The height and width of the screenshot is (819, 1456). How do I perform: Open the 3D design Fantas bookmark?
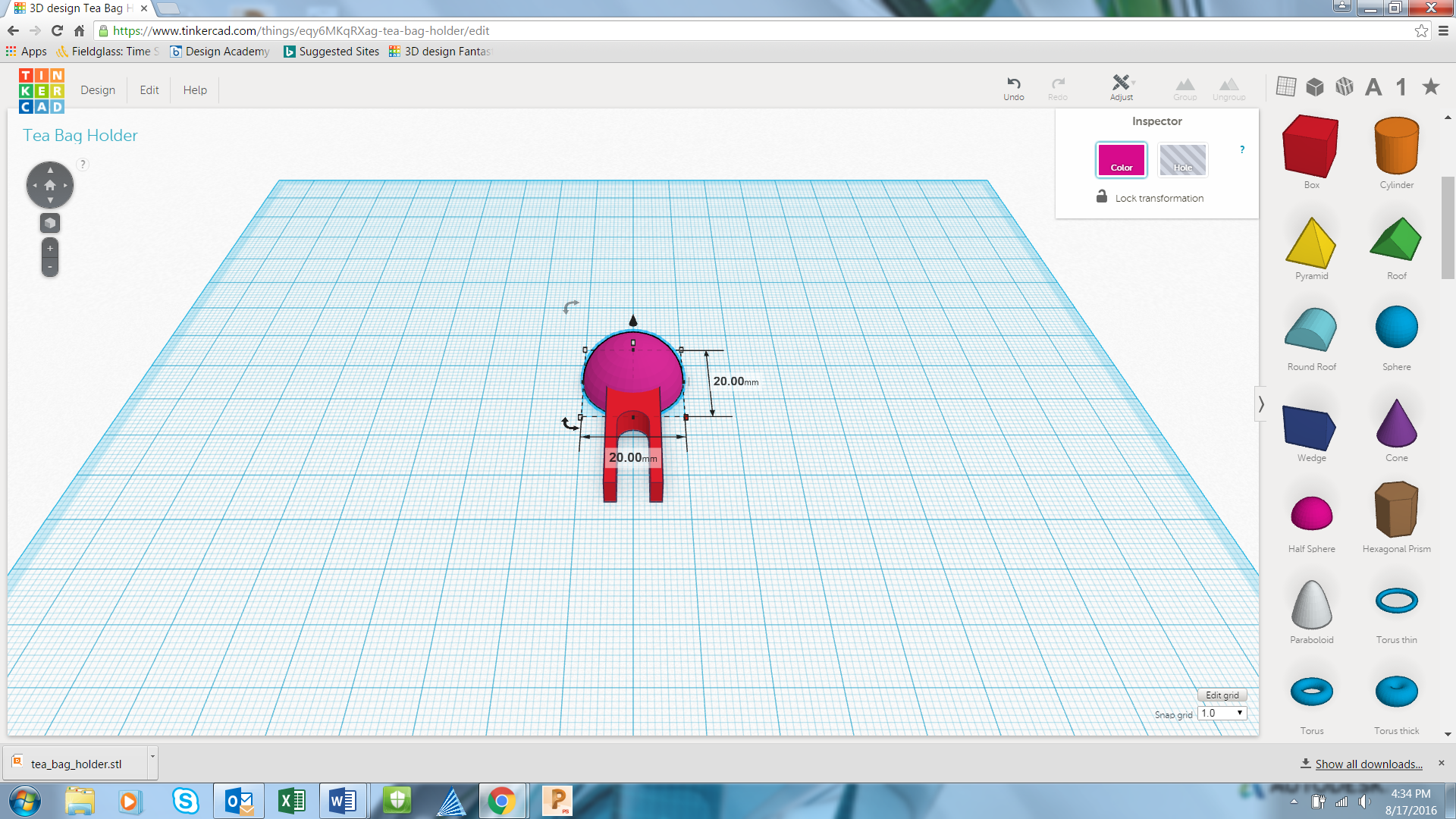tap(441, 52)
